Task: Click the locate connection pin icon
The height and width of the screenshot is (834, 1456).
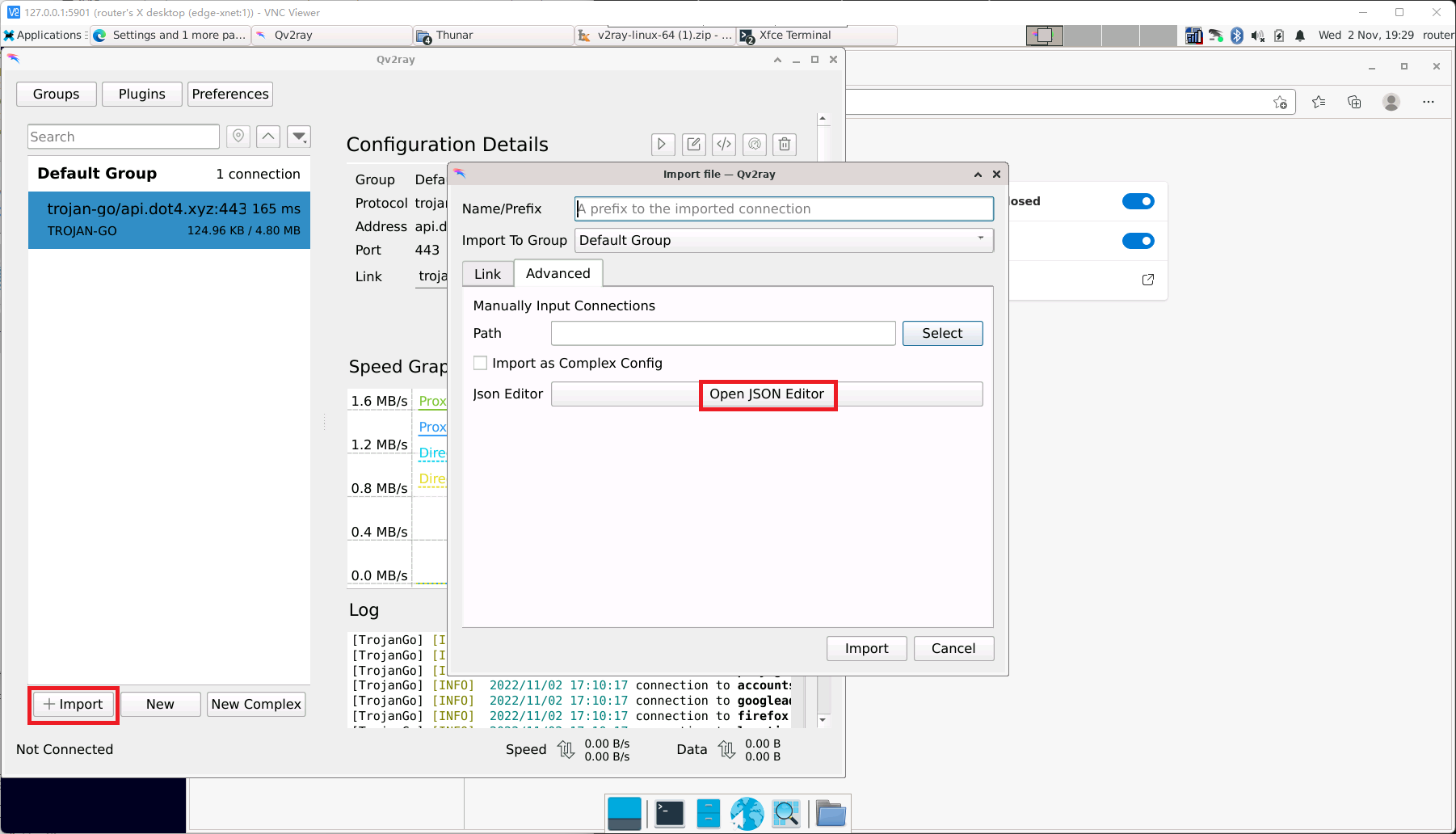Action: click(238, 137)
